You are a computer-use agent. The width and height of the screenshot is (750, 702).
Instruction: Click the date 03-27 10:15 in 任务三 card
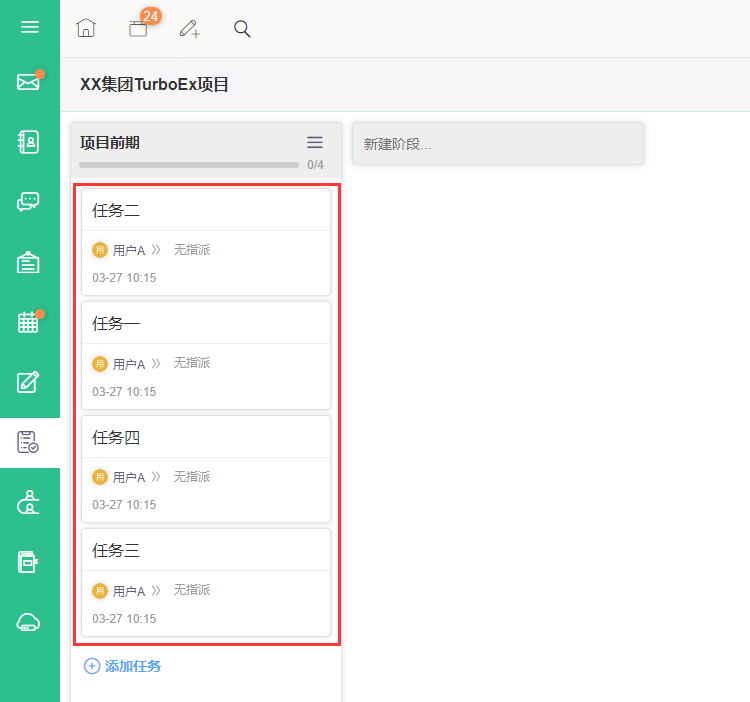click(124, 619)
